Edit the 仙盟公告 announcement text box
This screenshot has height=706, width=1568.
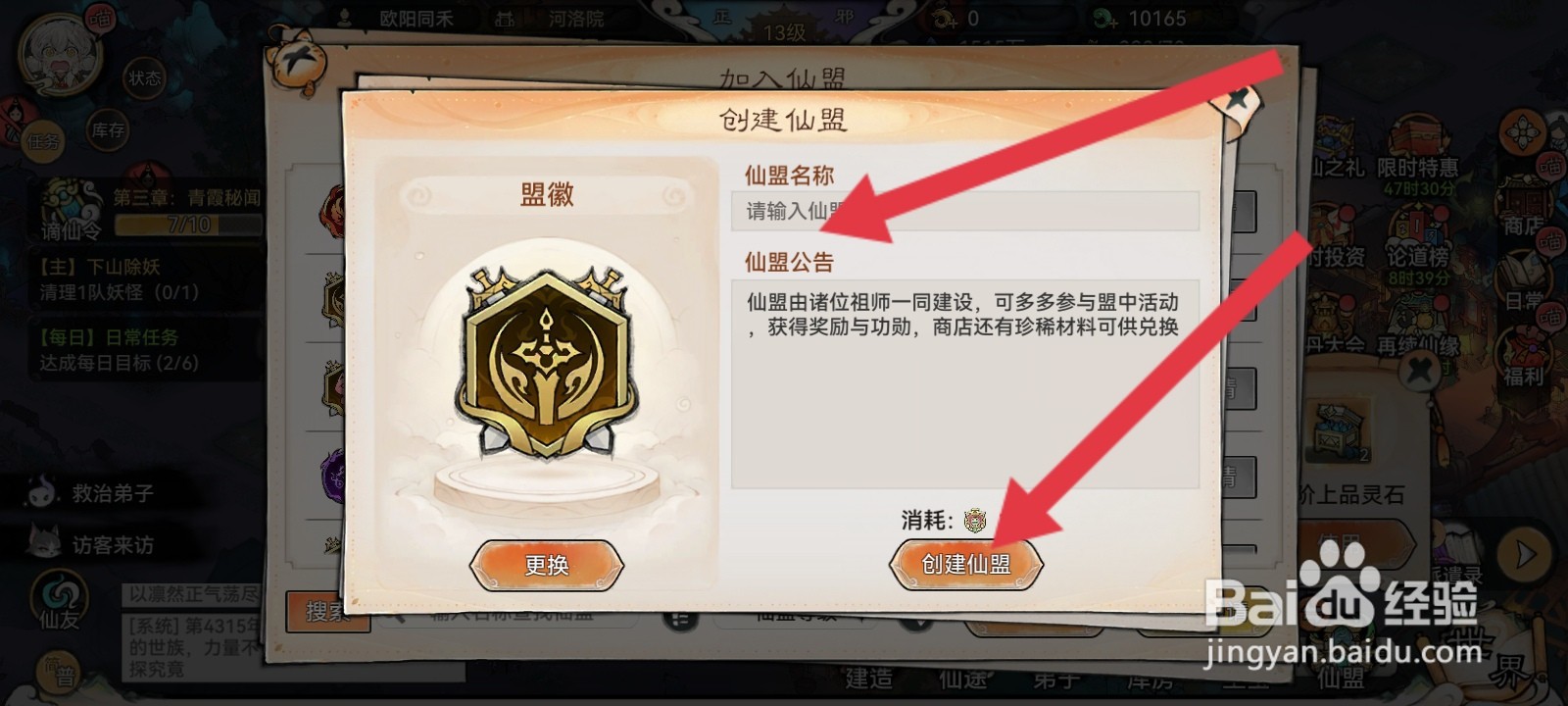coord(965,384)
